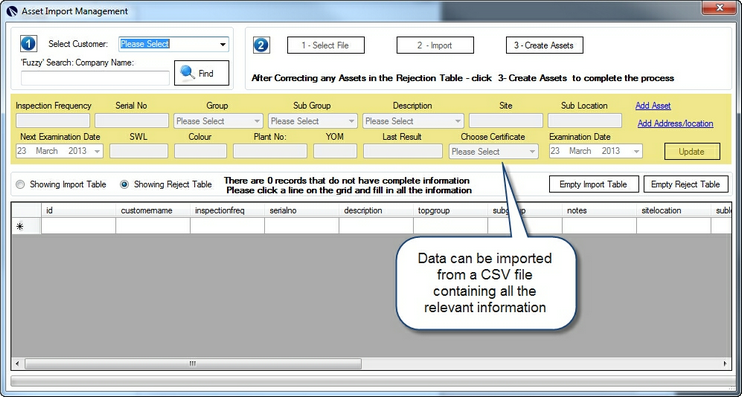Viewport: 742px width, 397px height.
Task: Click the magnifier Find button
Action: (202, 73)
